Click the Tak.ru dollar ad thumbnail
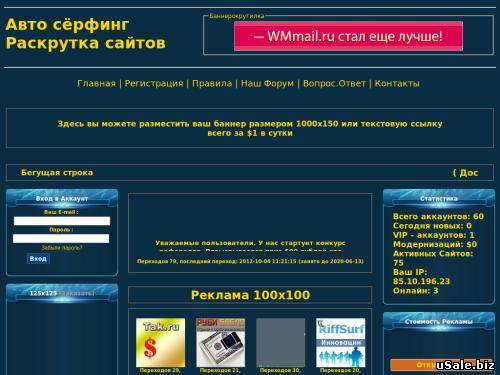 point(160,343)
